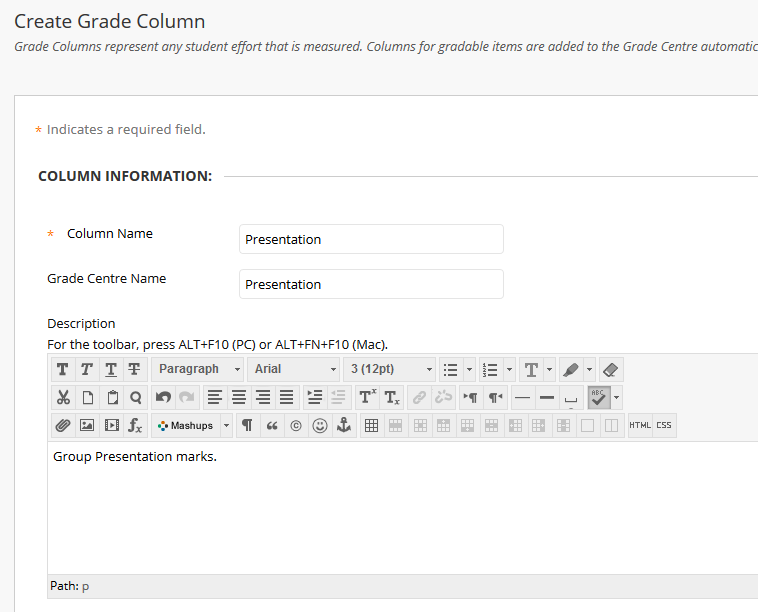Insert copyright special character symbol
The width and height of the screenshot is (758, 612).
coord(296,426)
